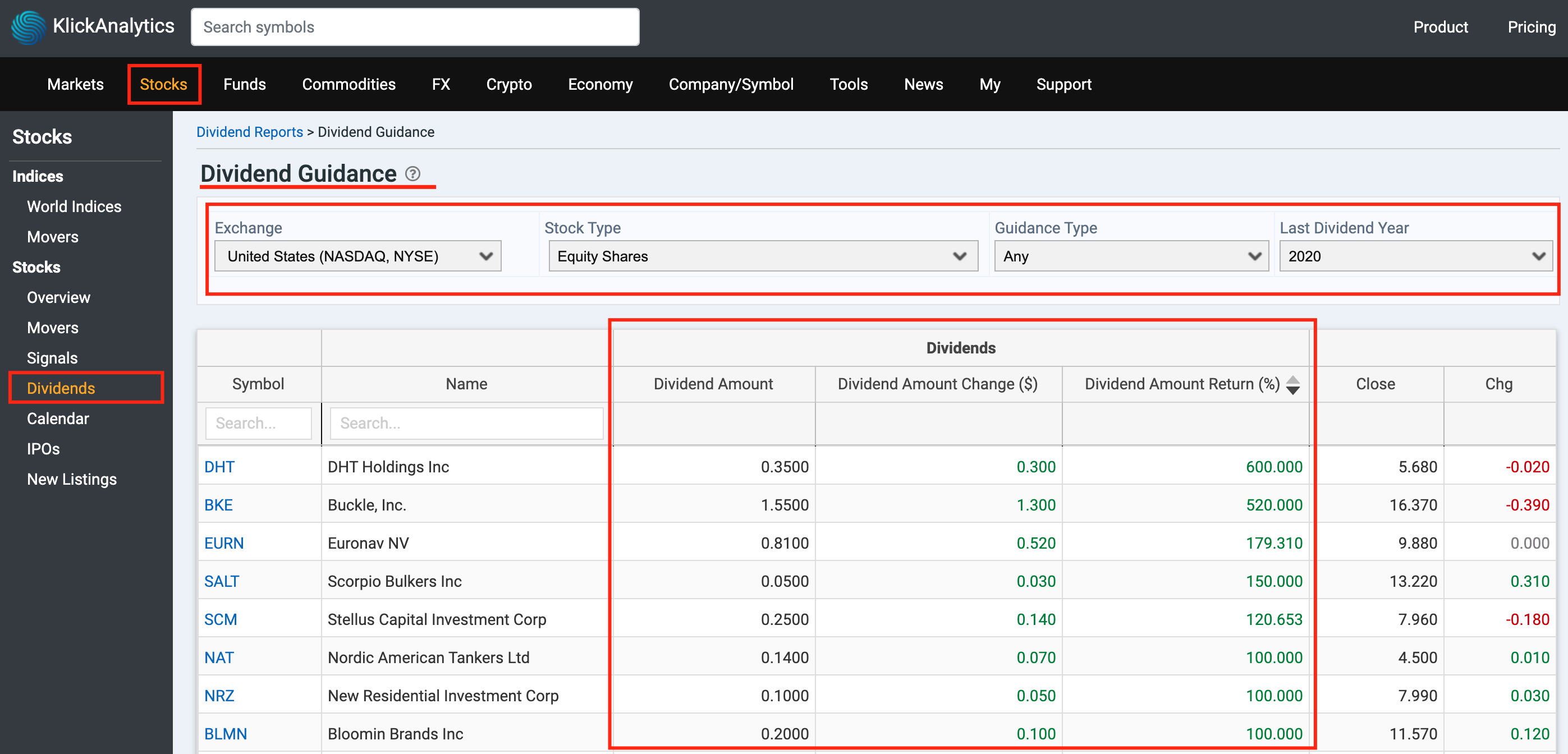Open the Guidance Type dropdown

point(1131,256)
